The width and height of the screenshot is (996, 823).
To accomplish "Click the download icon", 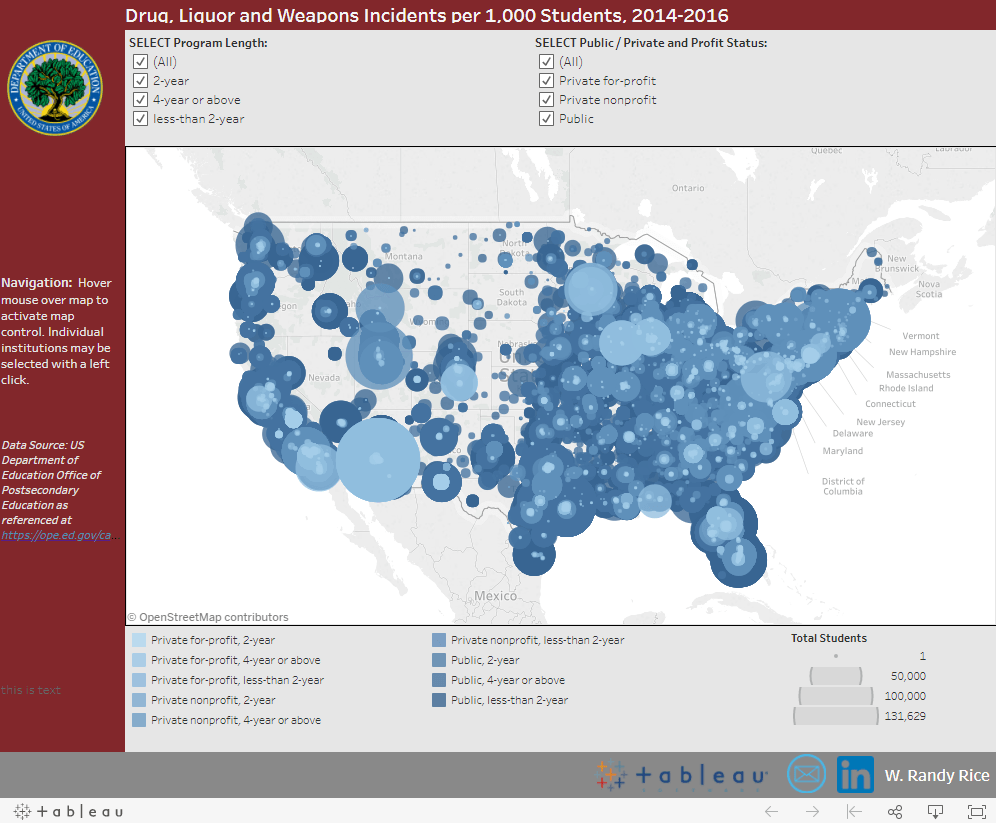I will click(936, 811).
